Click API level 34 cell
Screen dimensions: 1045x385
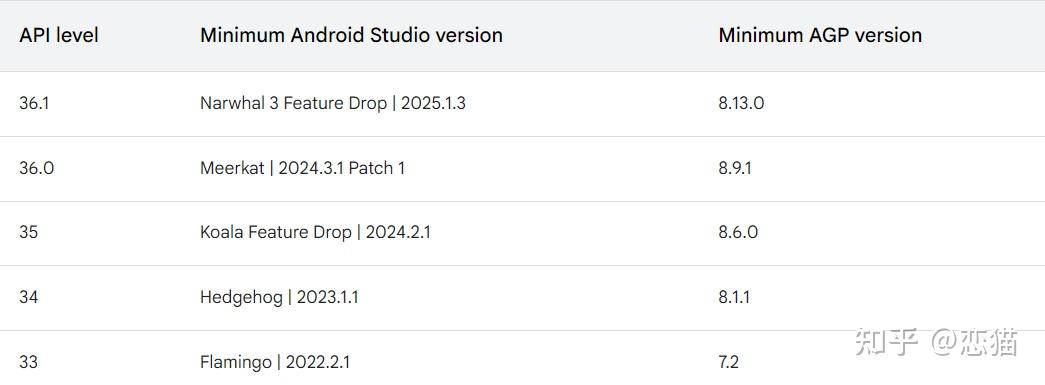[x=29, y=296]
